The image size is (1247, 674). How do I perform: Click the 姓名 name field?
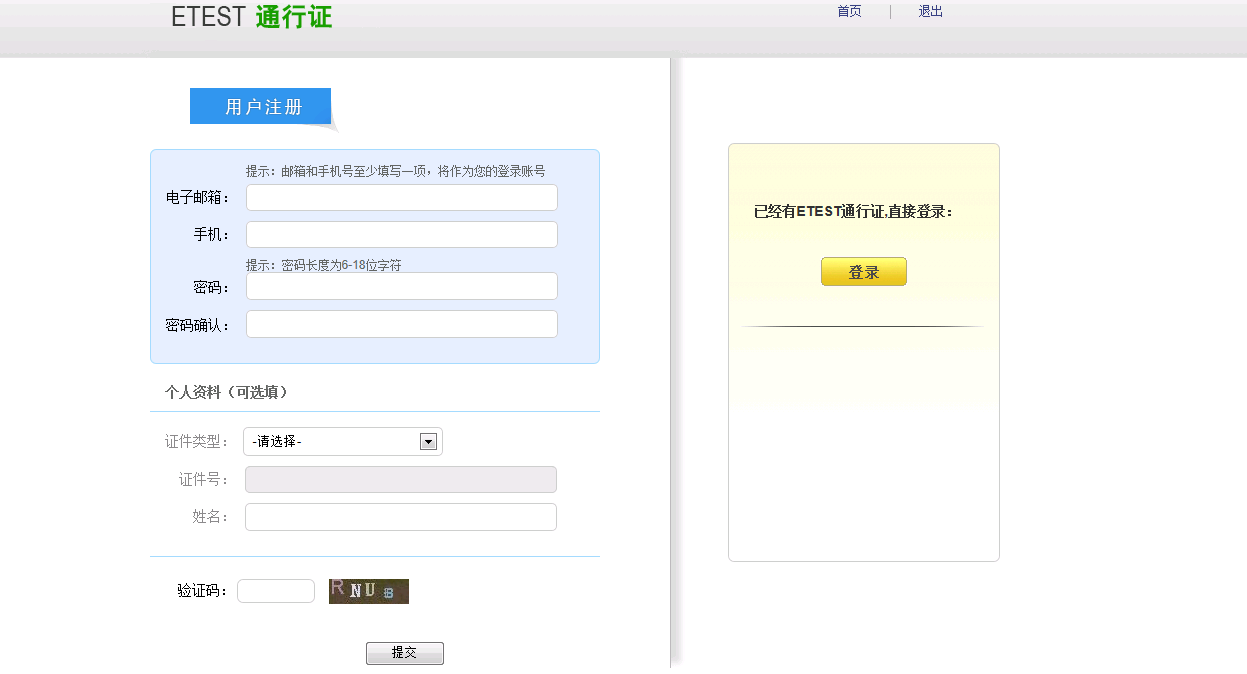click(x=400, y=517)
